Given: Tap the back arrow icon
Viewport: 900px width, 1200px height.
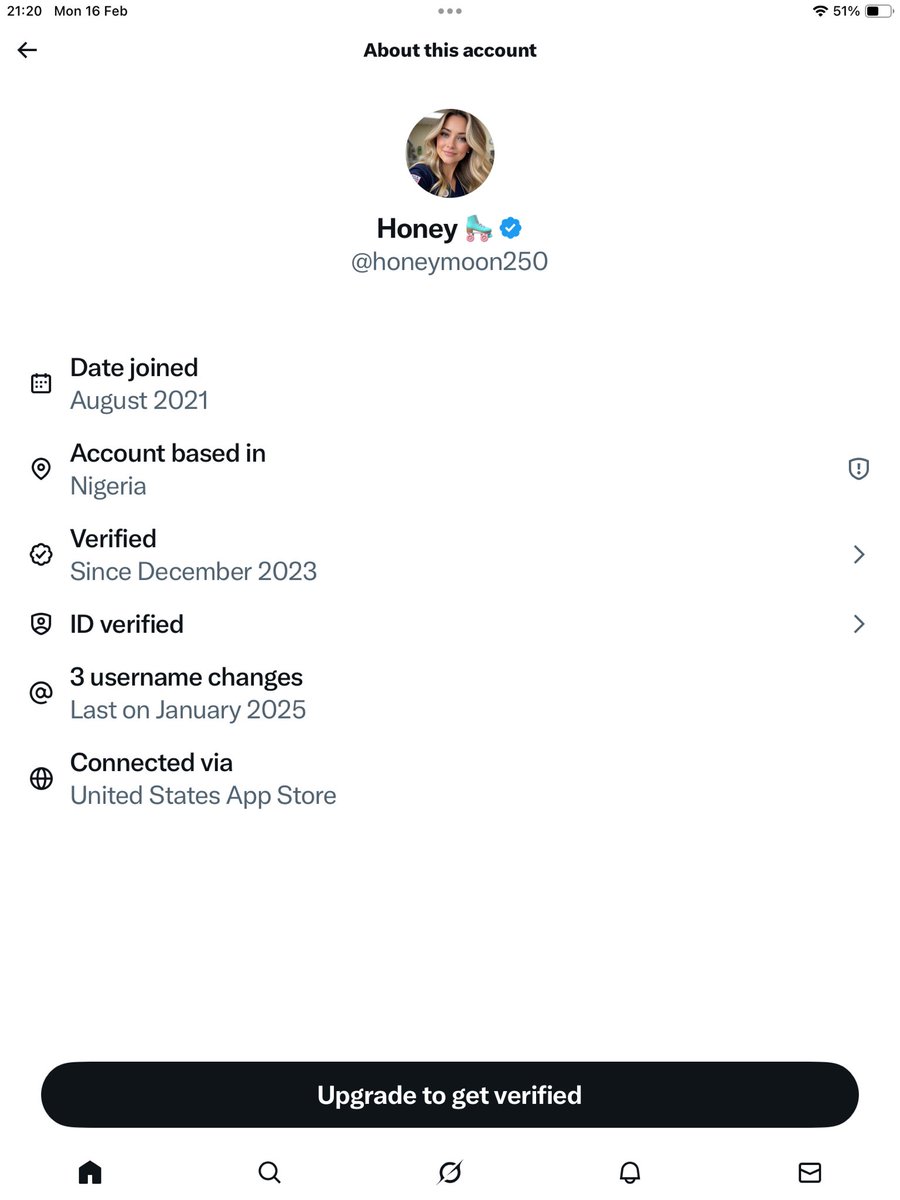Looking at the screenshot, I should pos(27,50).
